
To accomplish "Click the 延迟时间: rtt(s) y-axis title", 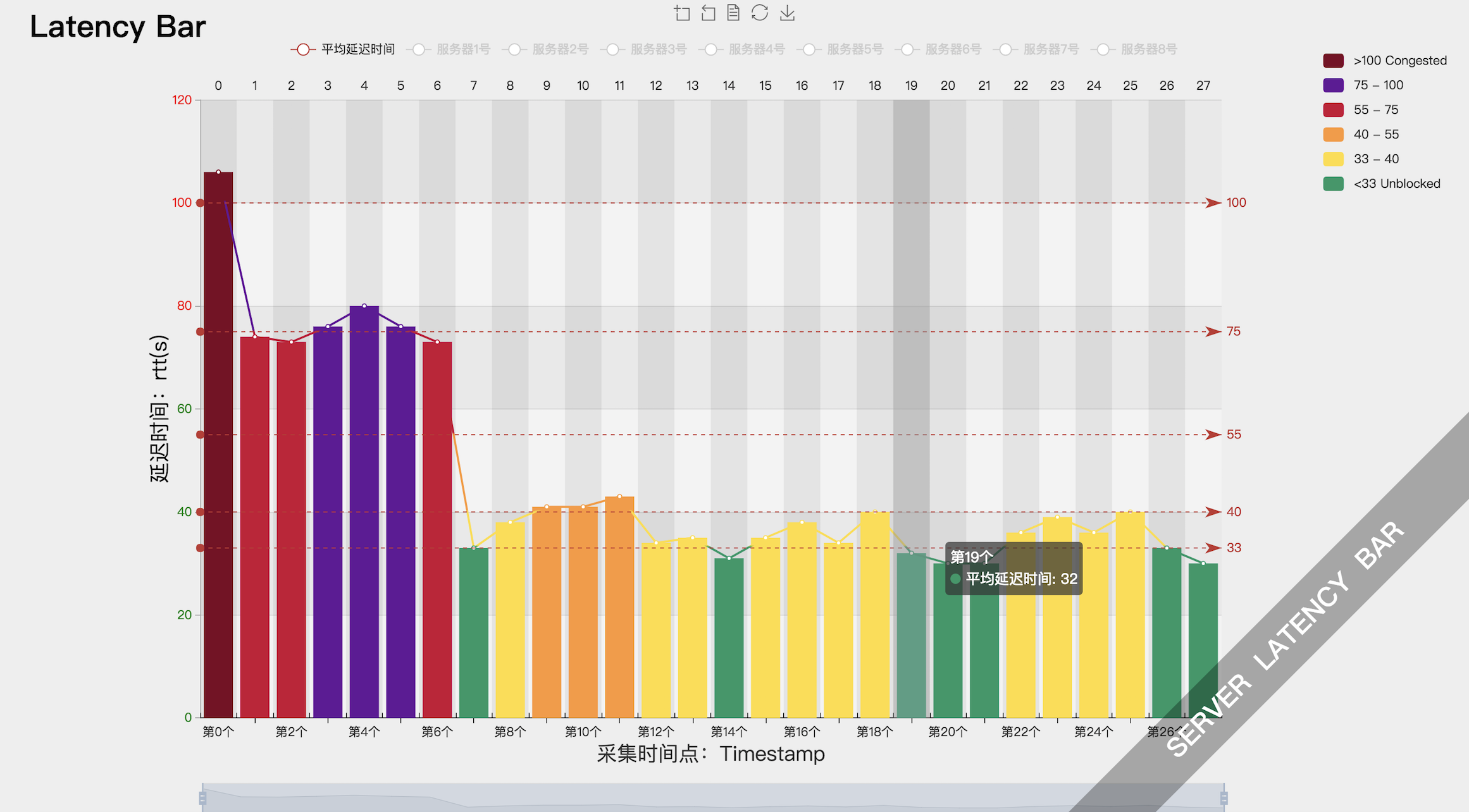I will [x=159, y=409].
